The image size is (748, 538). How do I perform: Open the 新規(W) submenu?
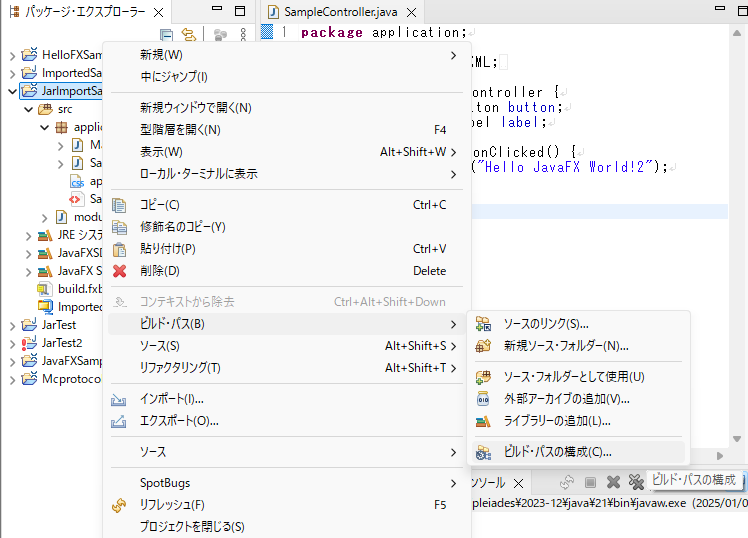coord(286,55)
